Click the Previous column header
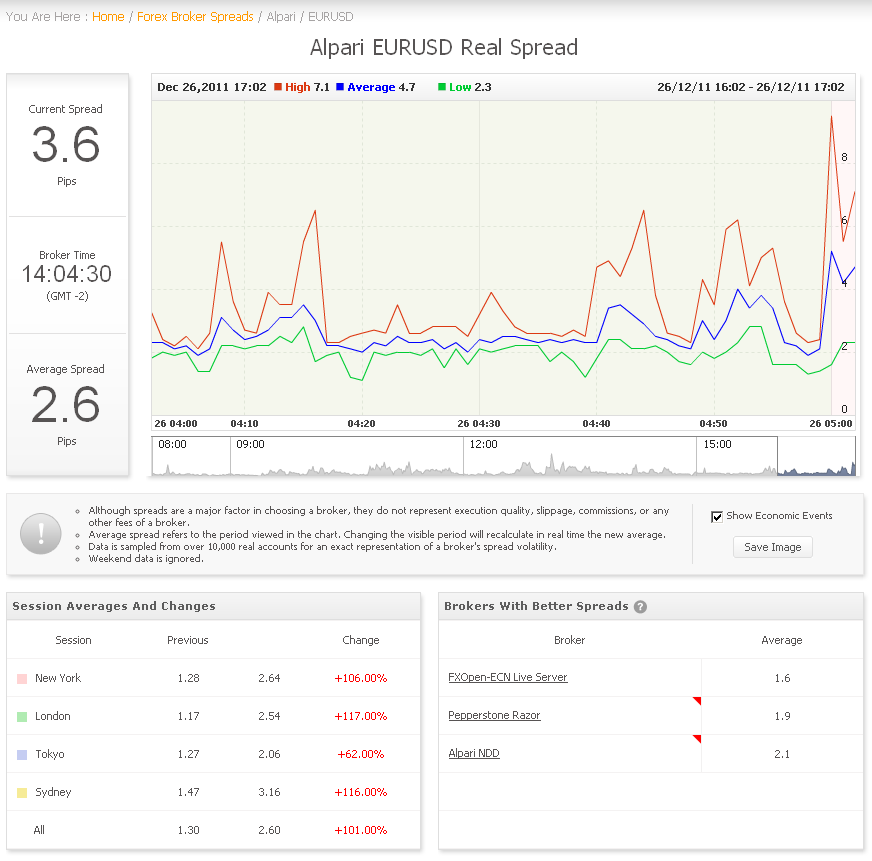Screen dimensions: 872x861 pyautogui.click(x=187, y=640)
